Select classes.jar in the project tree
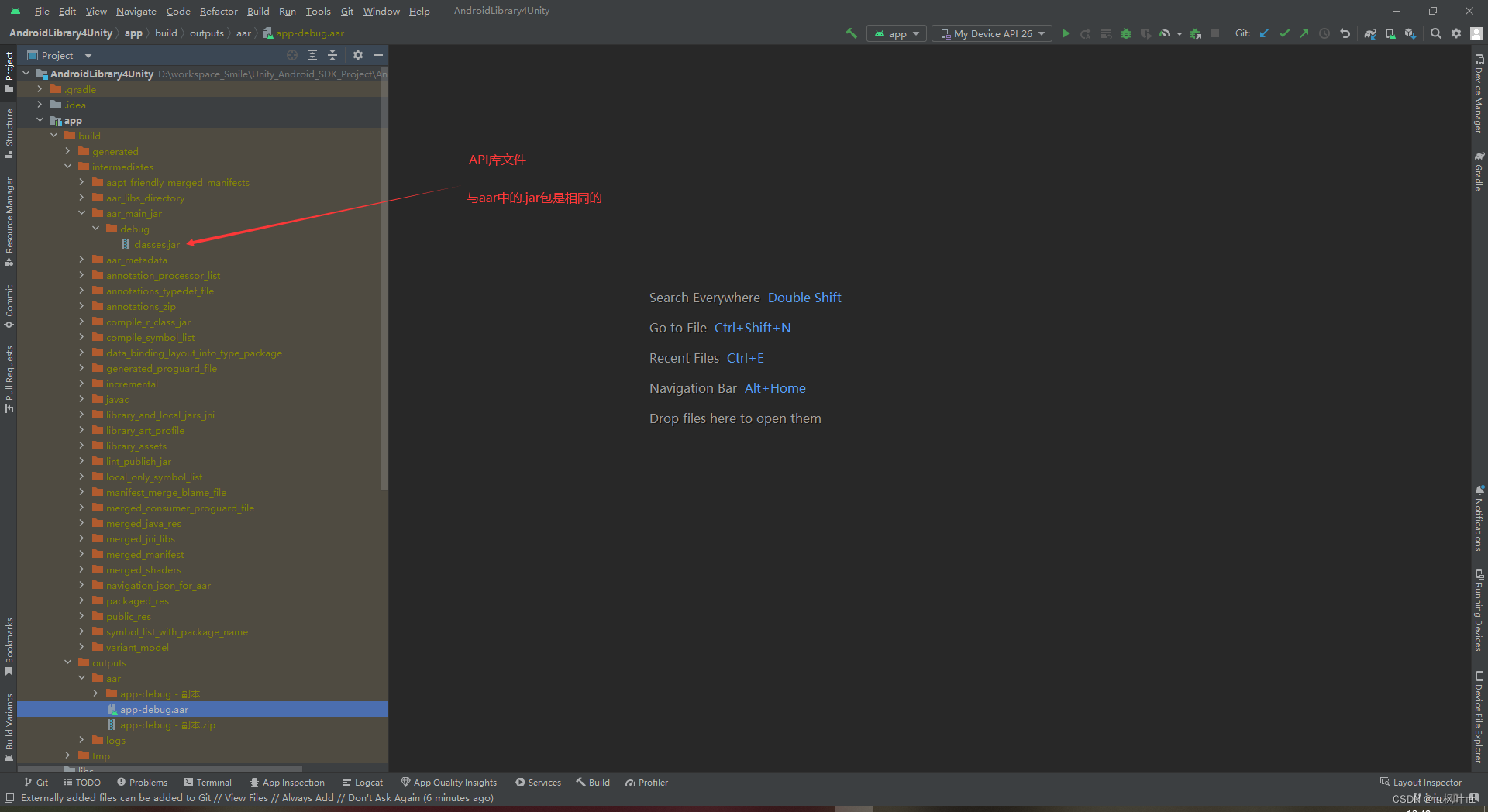 click(157, 244)
